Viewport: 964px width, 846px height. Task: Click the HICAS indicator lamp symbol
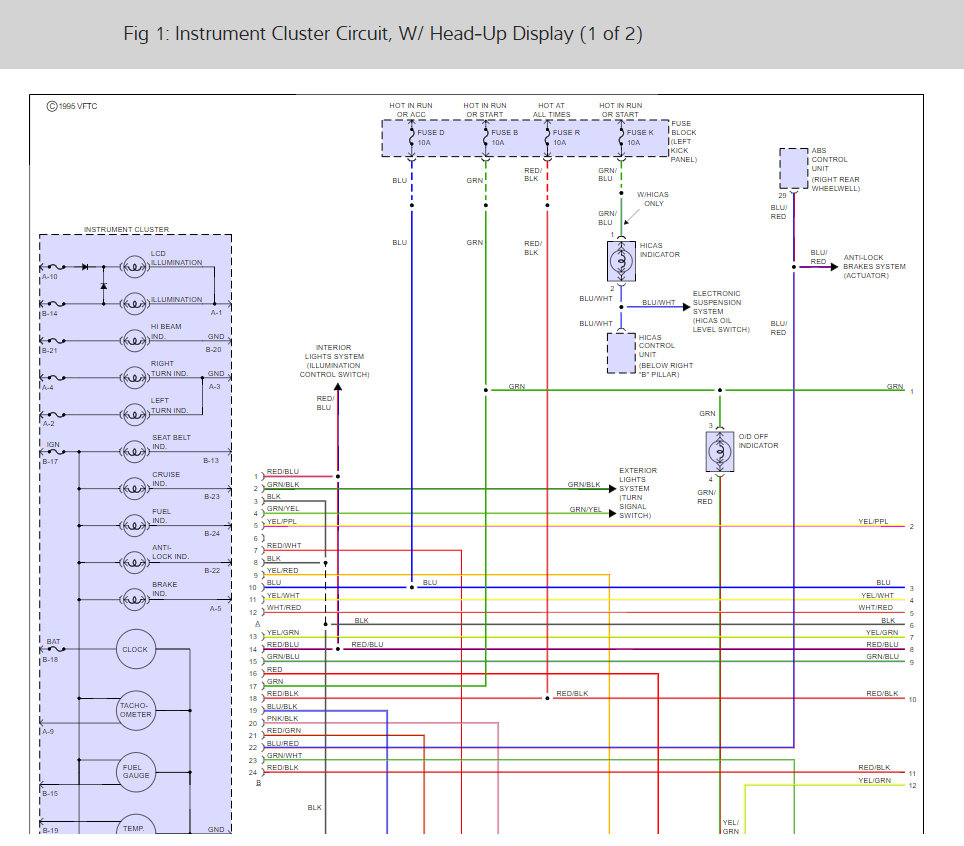(x=620, y=260)
